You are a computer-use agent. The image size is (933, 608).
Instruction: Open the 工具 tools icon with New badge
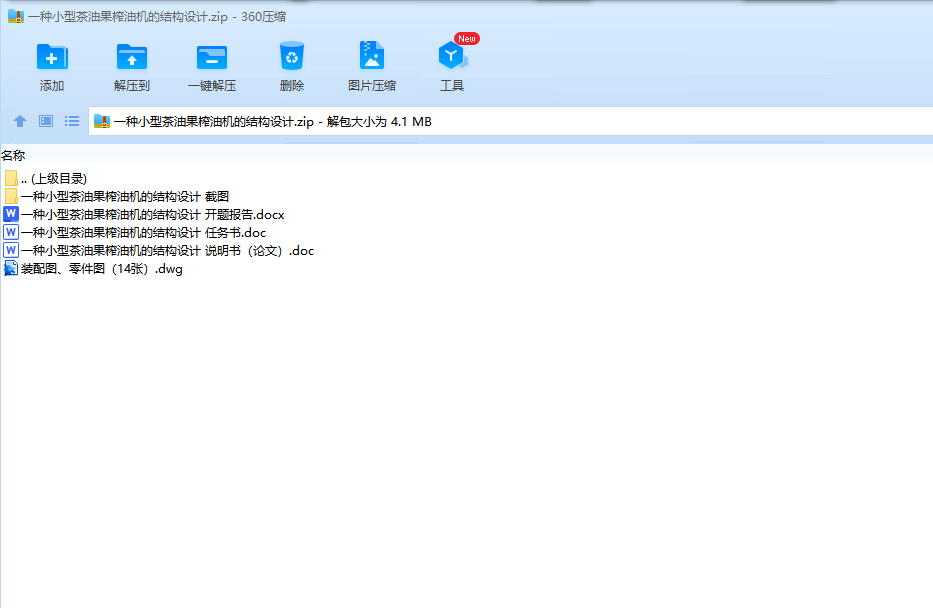tap(452, 56)
